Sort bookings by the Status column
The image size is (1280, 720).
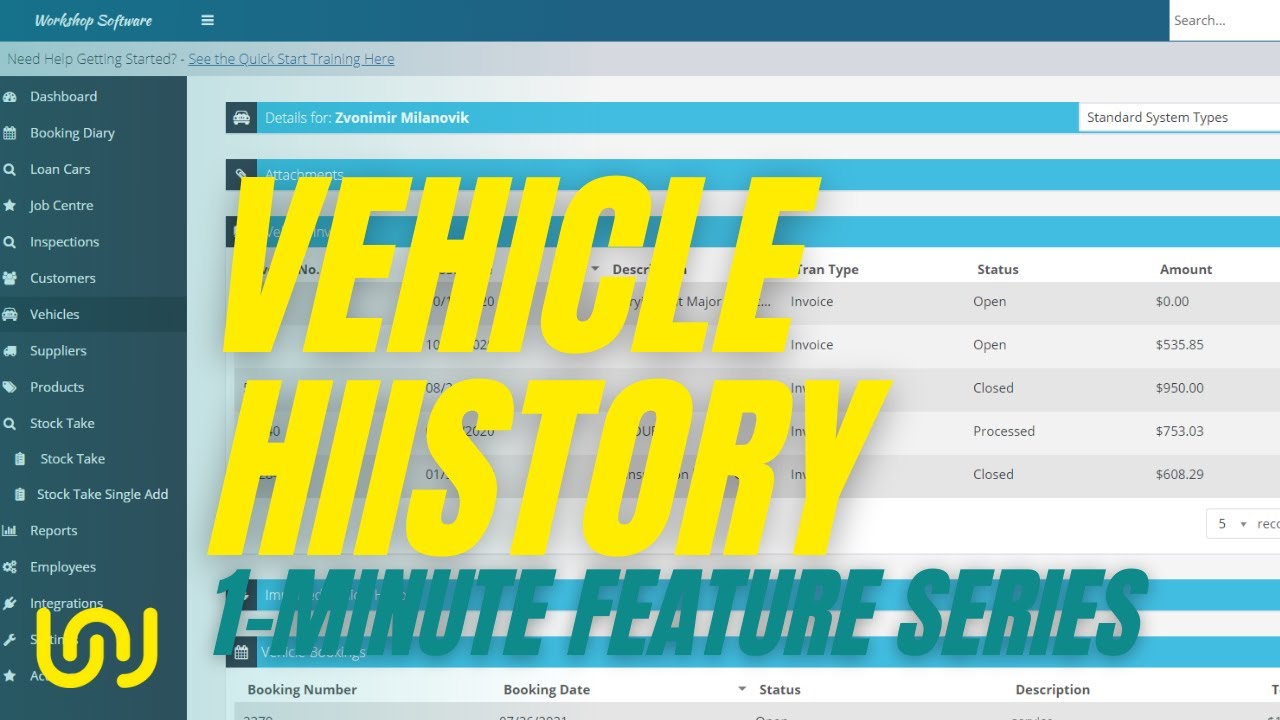[780, 690]
